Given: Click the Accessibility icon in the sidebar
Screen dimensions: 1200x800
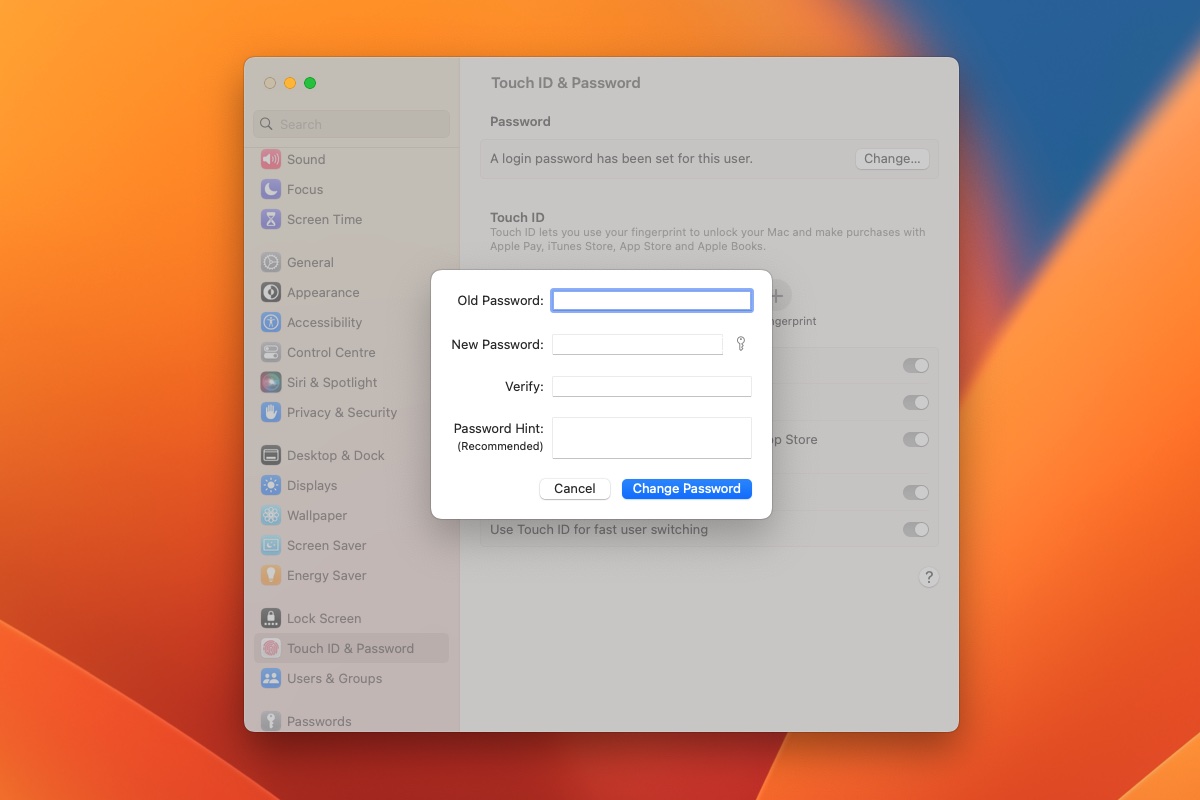Looking at the screenshot, I should [x=270, y=322].
